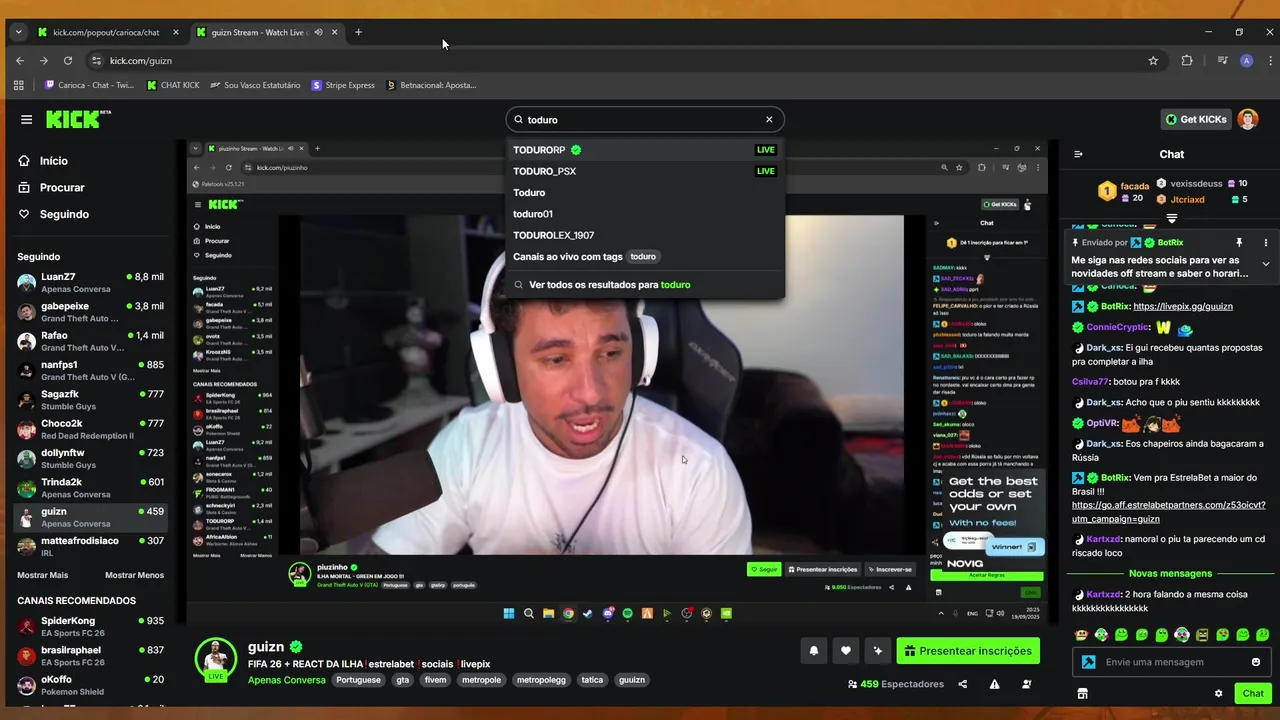Click the KICK logo
The height and width of the screenshot is (720, 1280).
pos(78,119)
